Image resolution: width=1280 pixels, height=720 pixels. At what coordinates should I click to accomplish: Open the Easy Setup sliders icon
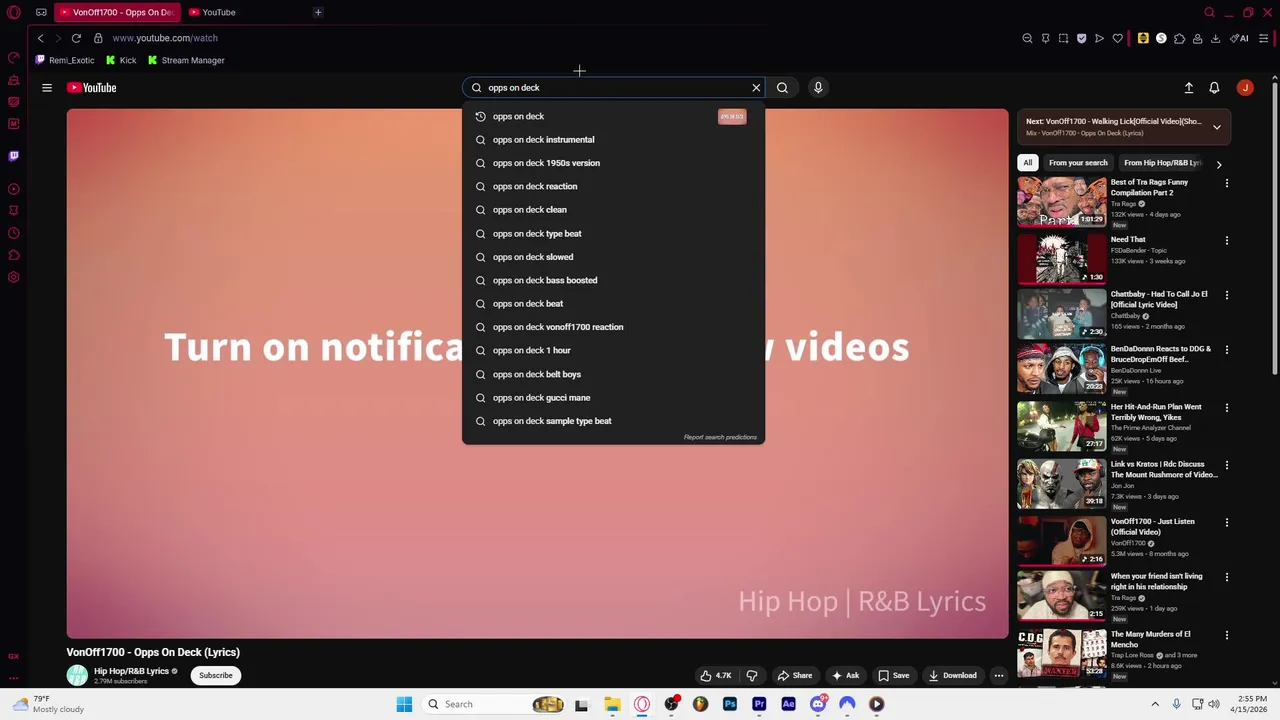1263,38
